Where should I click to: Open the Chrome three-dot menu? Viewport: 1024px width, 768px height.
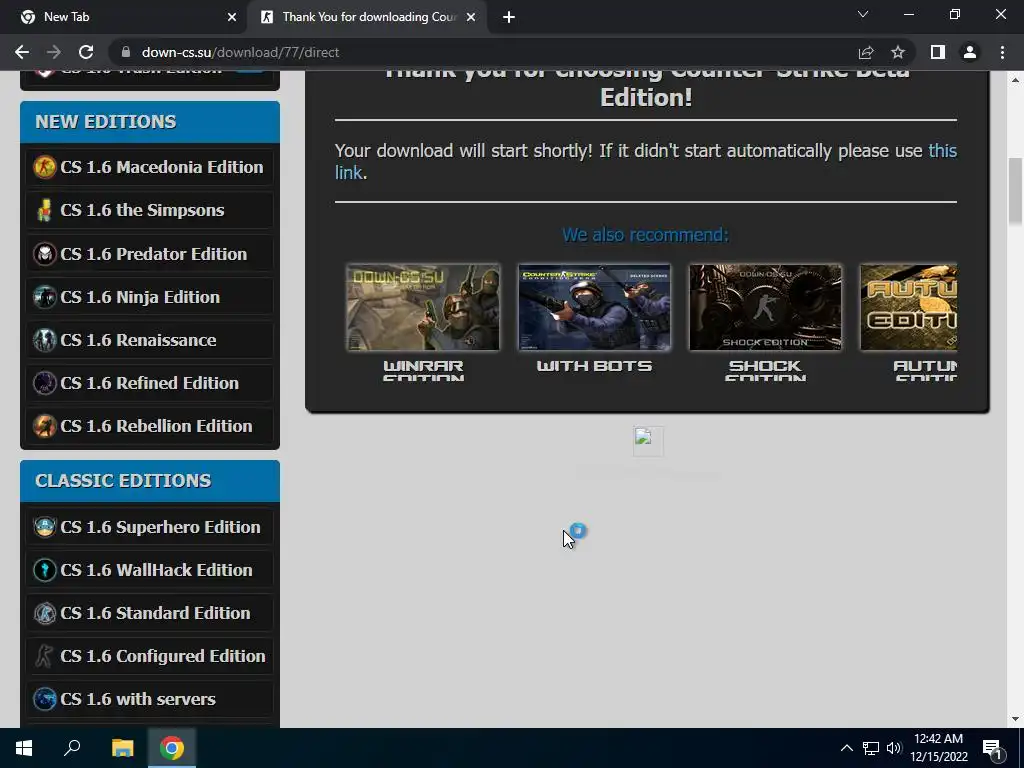[x=1002, y=52]
